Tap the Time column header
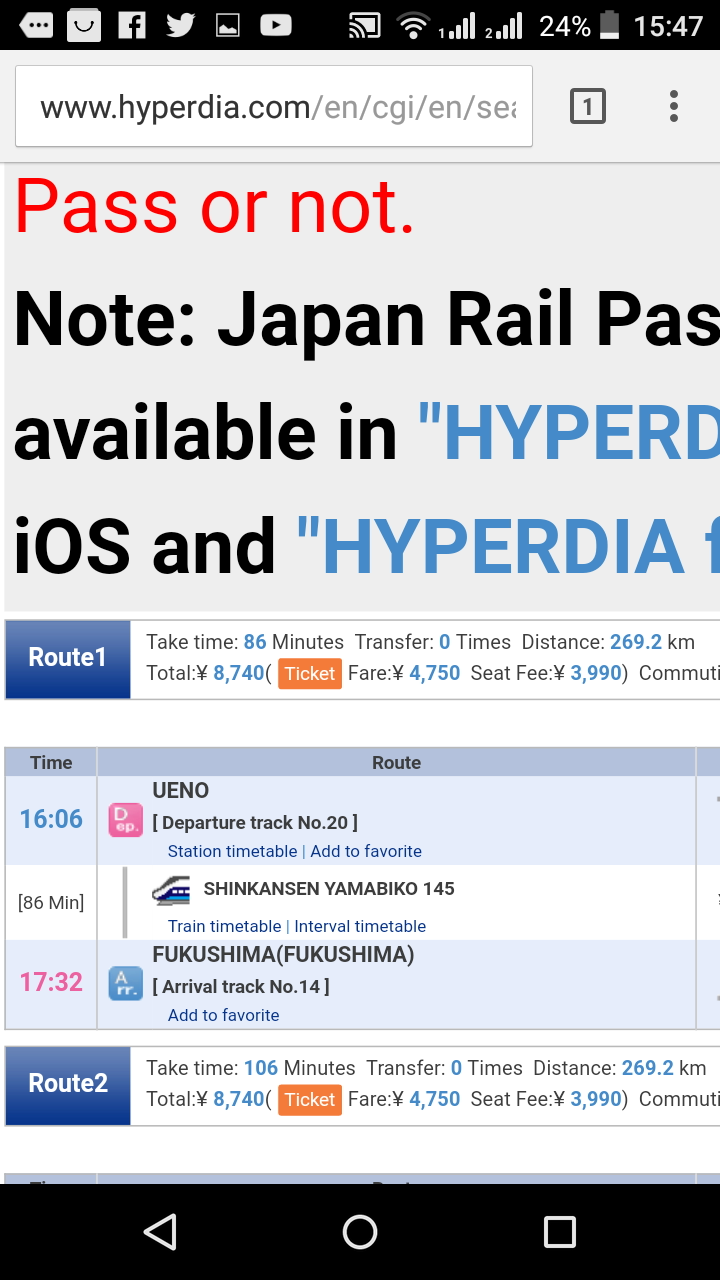720x1280 pixels. (x=51, y=762)
